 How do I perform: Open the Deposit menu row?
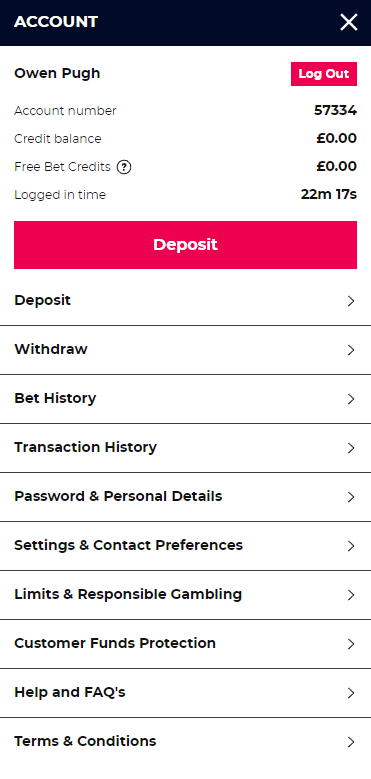[185, 301]
